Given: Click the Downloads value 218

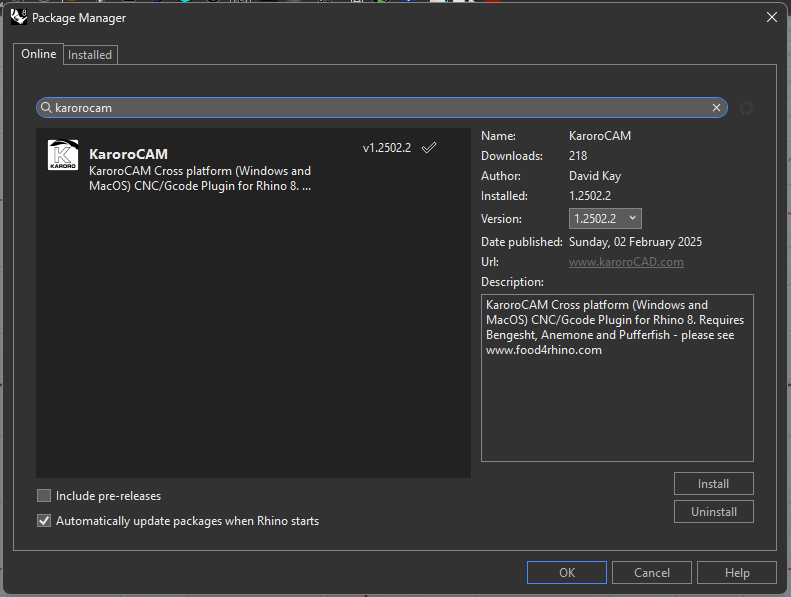Looking at the screenshot, I should point(578,155).
